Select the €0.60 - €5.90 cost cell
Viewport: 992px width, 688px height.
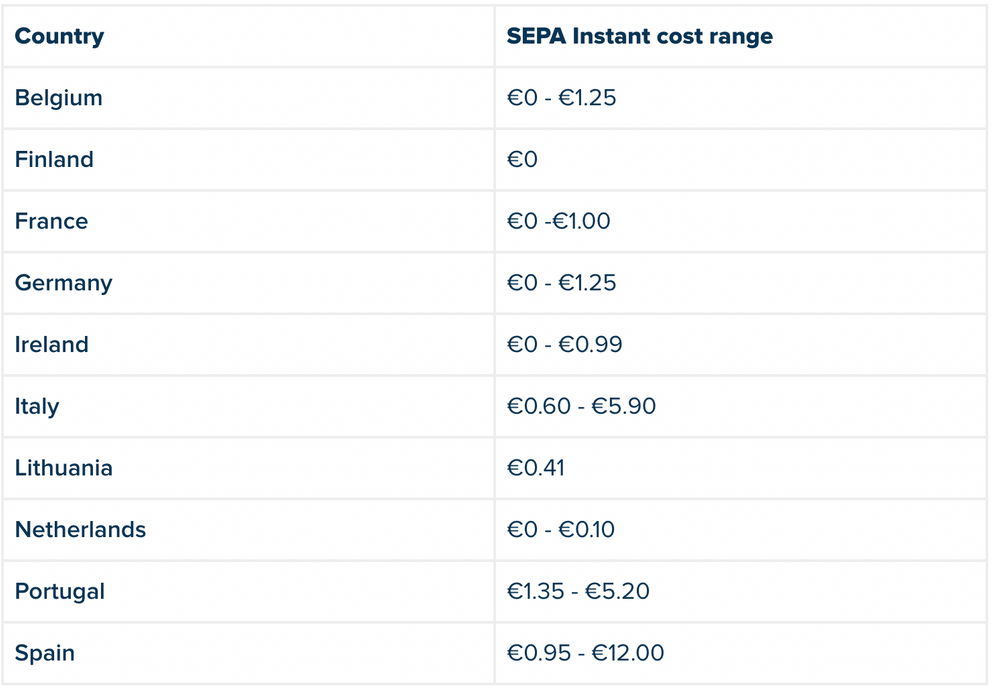pyautogui.click(x=581, y=407)
